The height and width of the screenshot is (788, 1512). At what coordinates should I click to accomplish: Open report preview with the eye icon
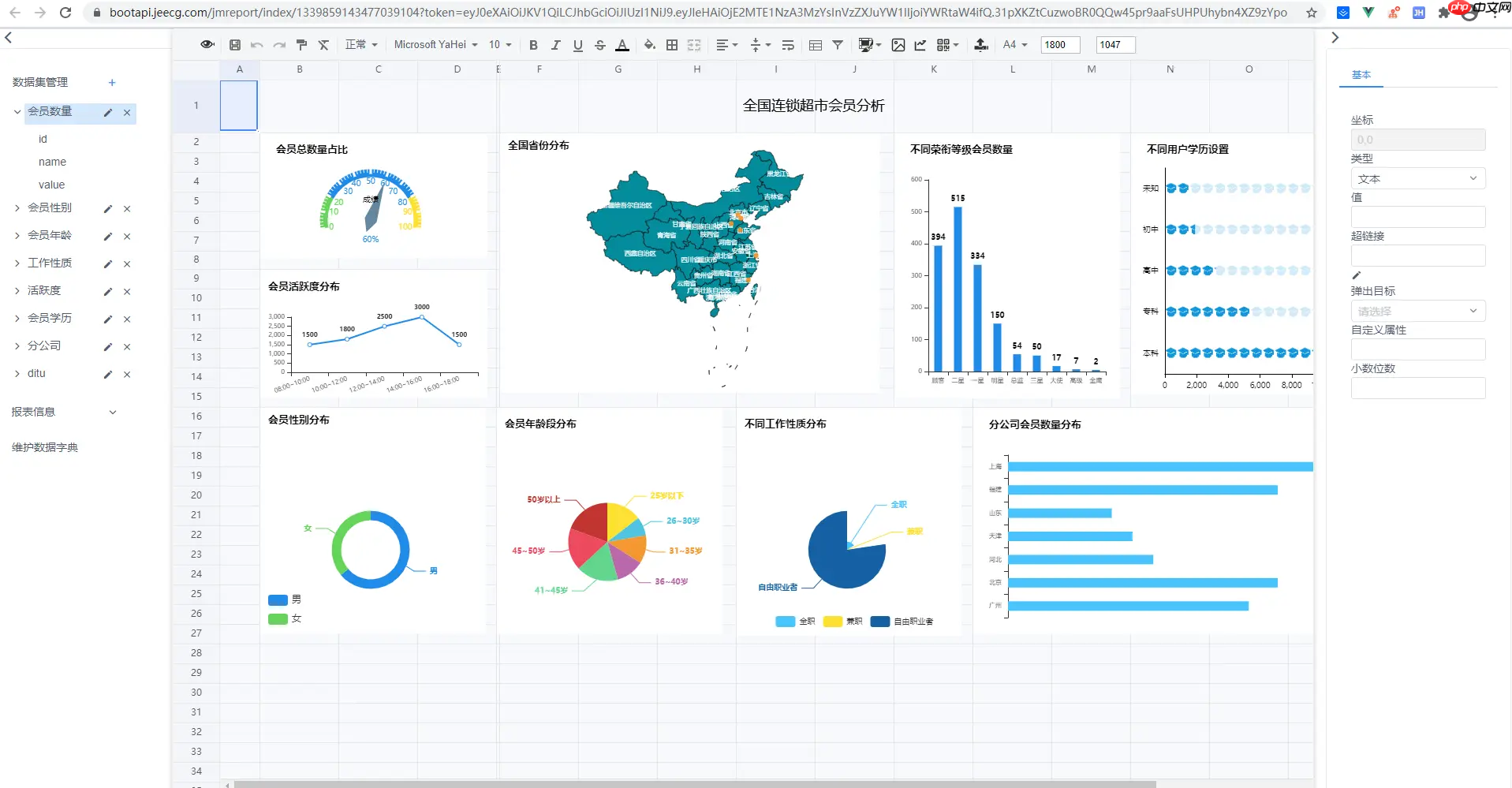click(x=206, y=44)
